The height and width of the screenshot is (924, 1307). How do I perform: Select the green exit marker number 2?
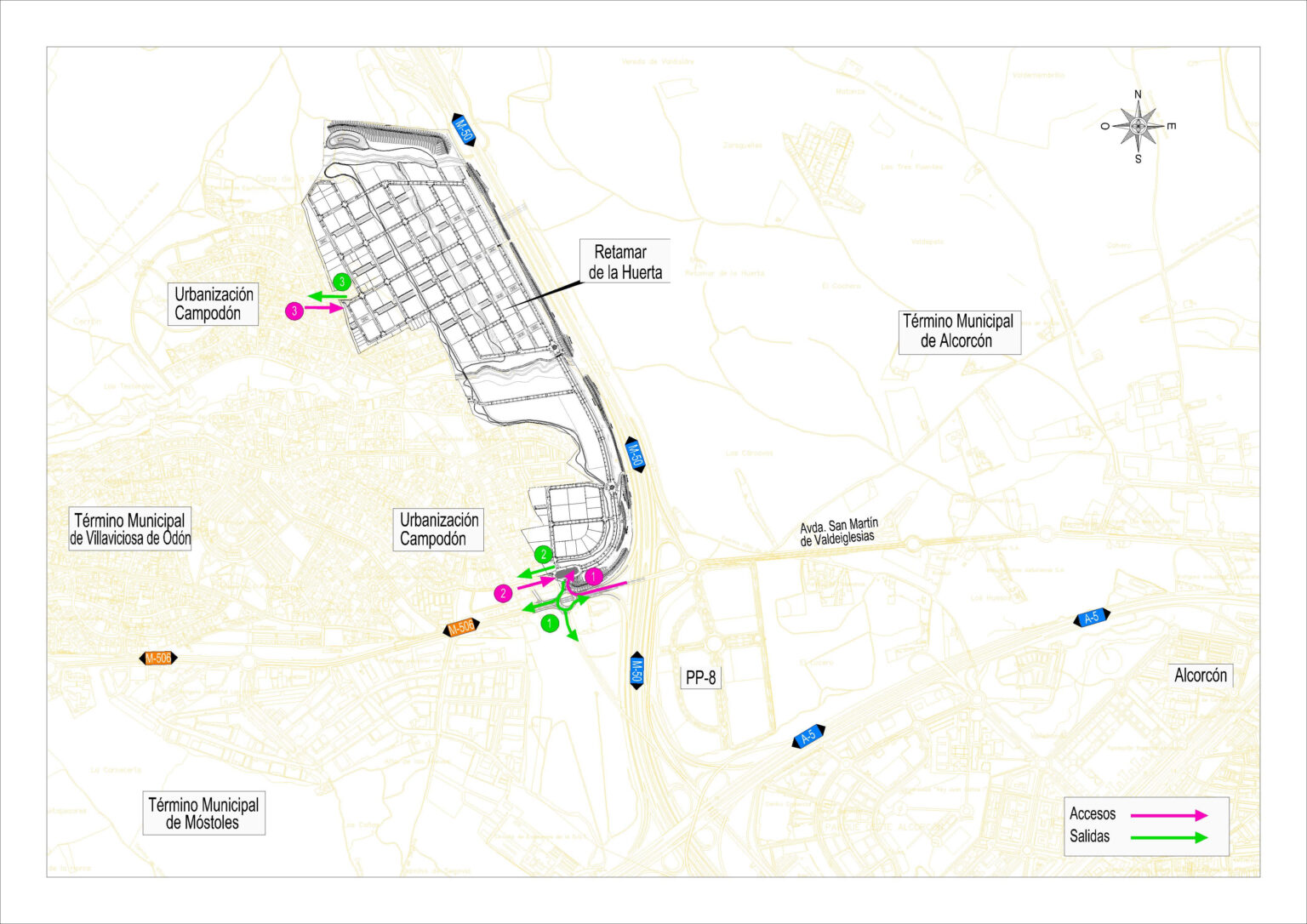[543, 555]
